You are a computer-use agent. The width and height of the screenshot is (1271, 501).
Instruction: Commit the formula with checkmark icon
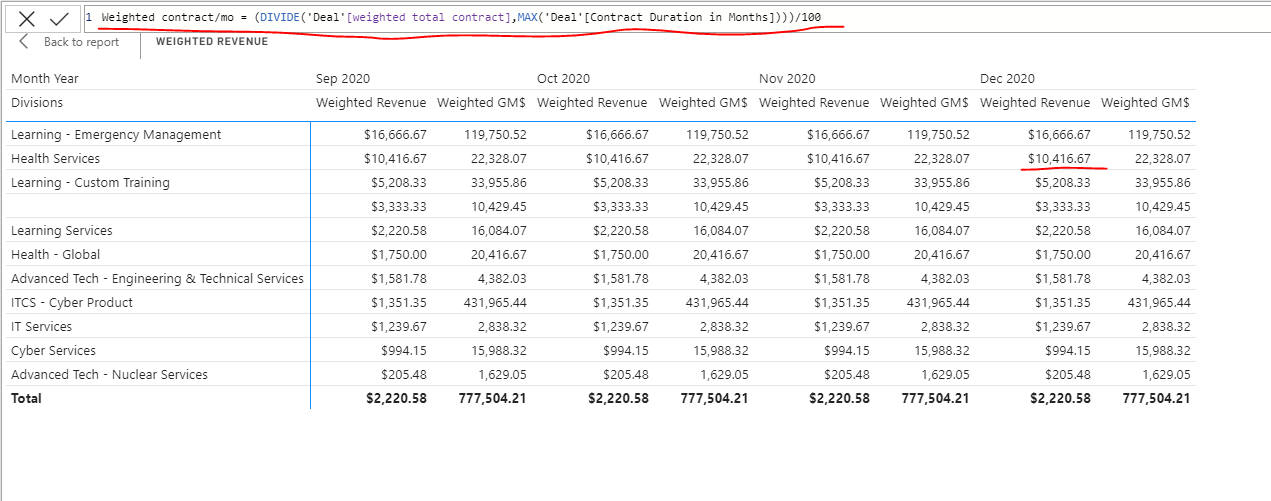click(59, 18)
